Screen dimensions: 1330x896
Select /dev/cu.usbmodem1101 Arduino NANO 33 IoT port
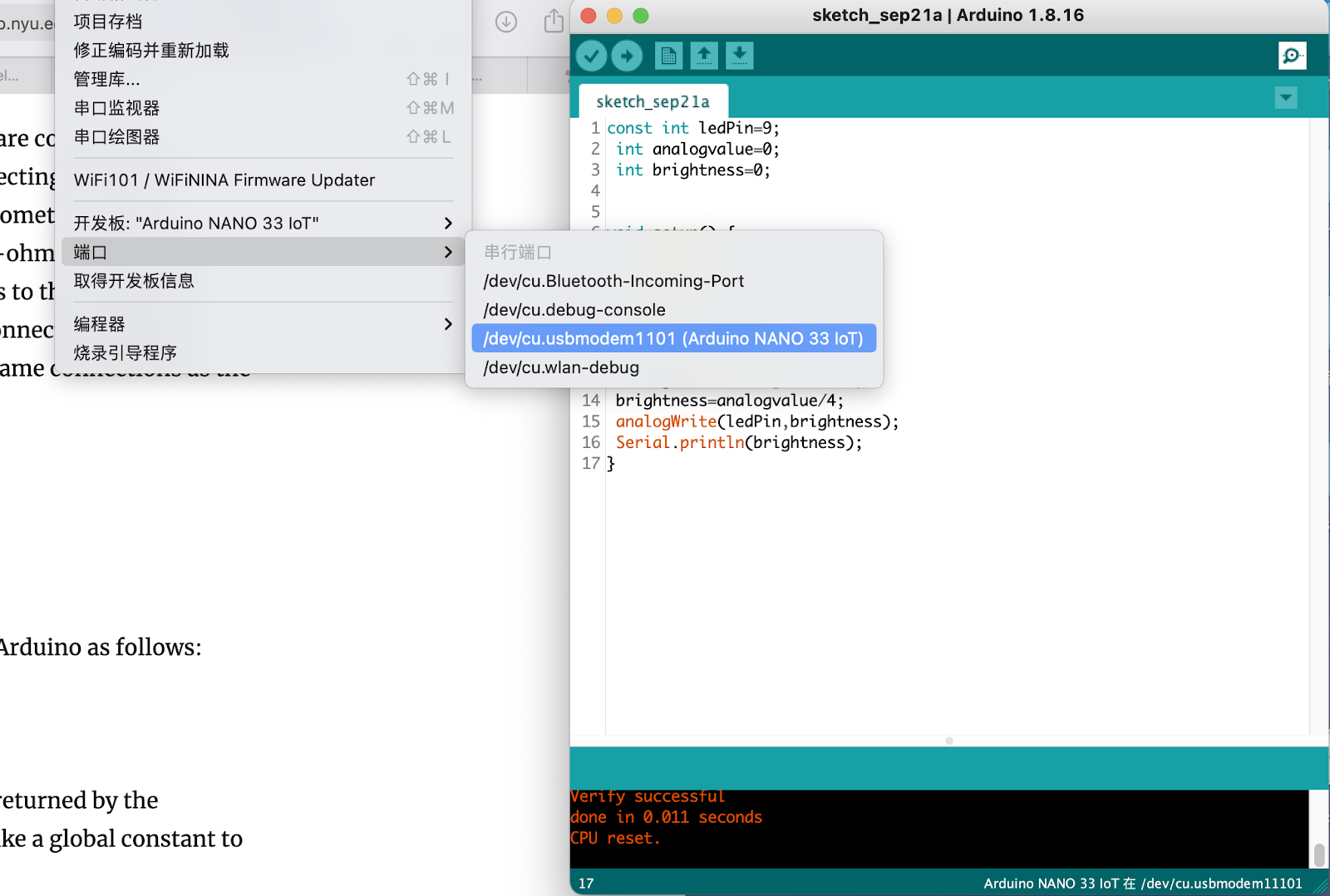click(673, 338)
